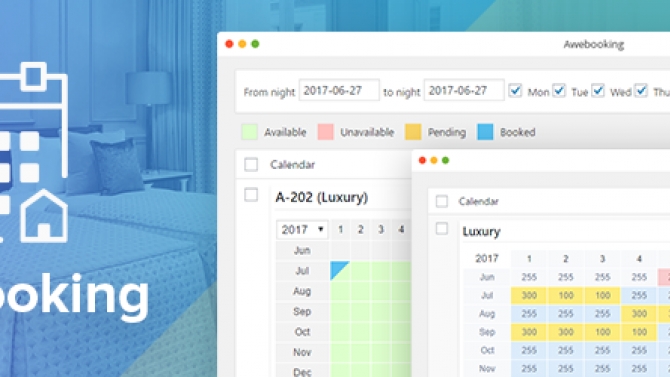670x377 pixels.
Task: Set the From night date field
Action: point(339,90)
